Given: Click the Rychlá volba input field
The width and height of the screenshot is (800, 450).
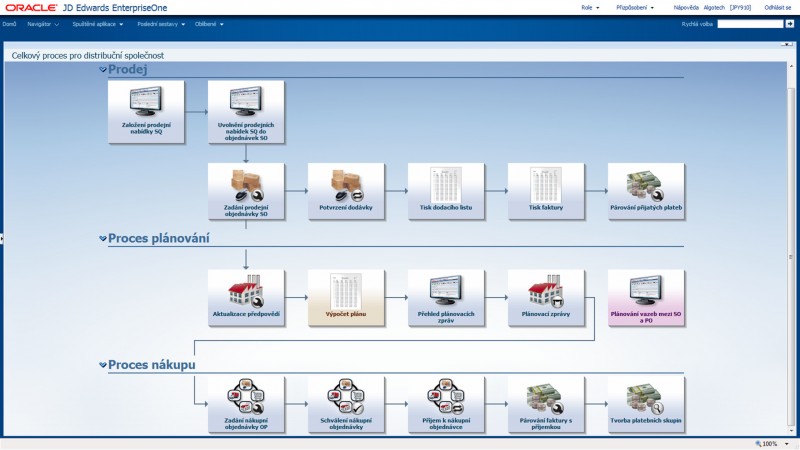Looking at the screenshot, I should (x=749, y=24).
